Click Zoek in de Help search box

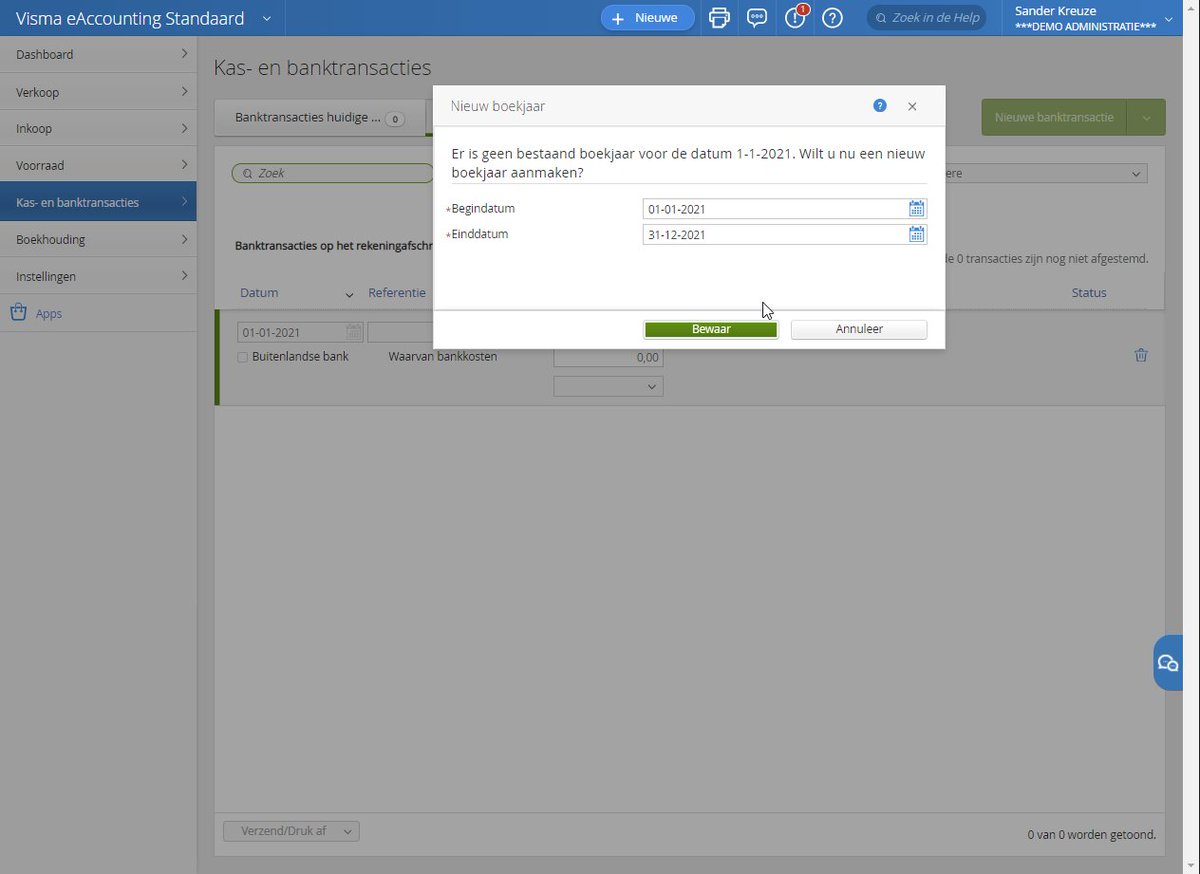tap(926, 18)
